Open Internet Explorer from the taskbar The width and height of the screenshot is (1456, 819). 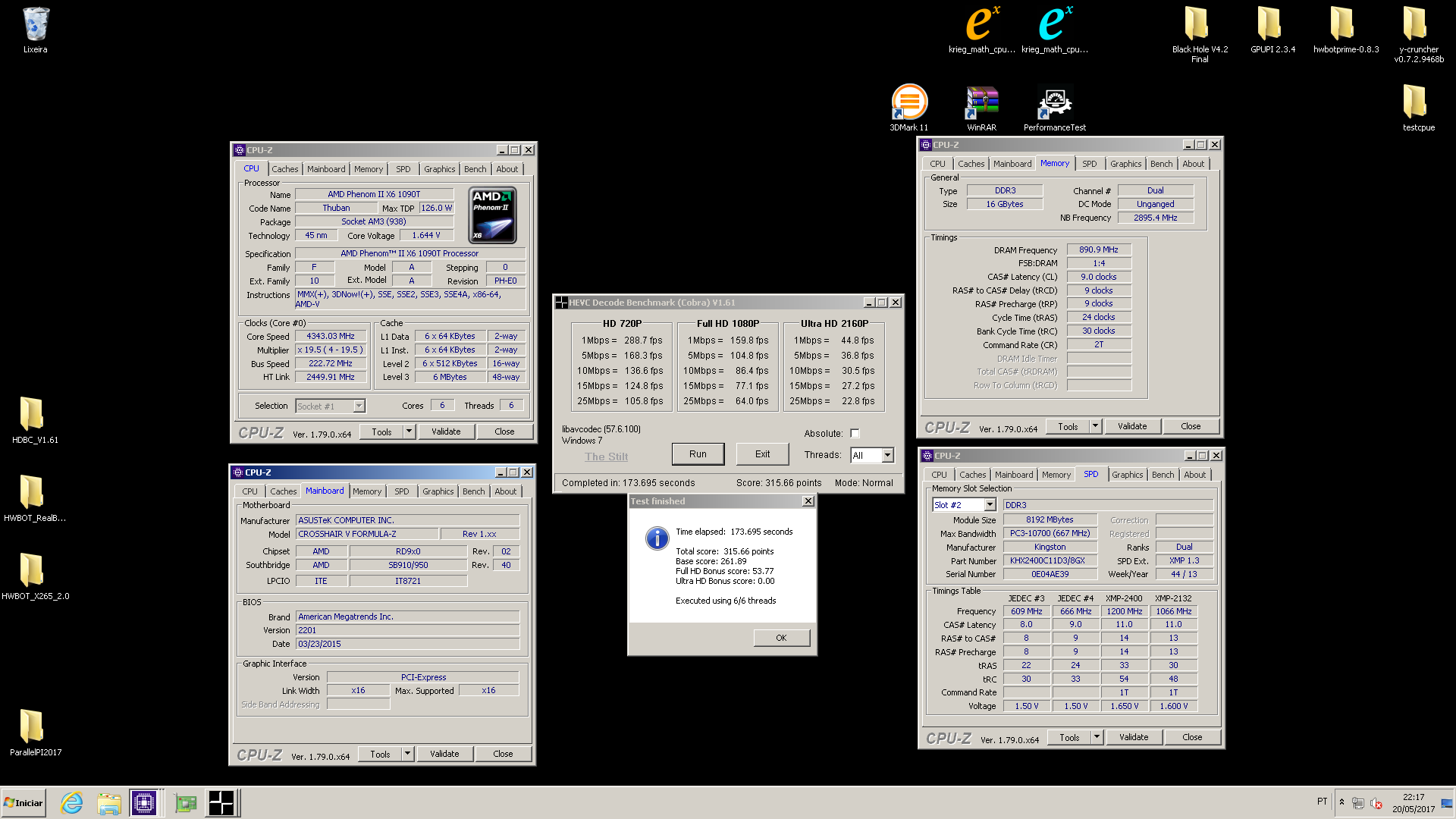tap(72, 803)
